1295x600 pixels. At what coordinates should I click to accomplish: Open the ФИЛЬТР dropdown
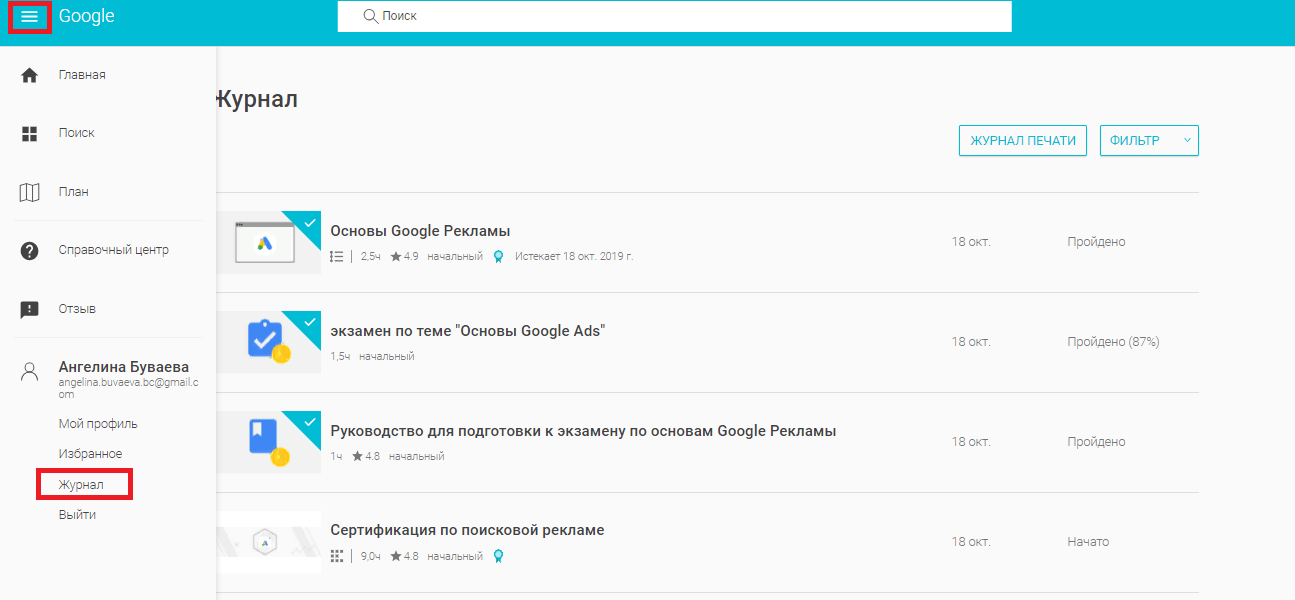click(x=1148, y=141)
